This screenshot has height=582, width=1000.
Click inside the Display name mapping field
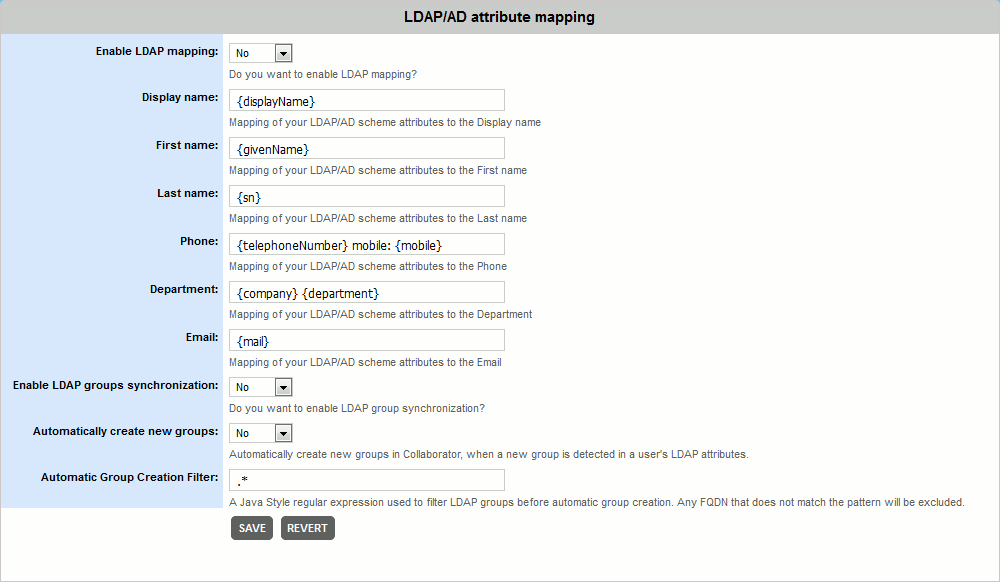click(366, 99)
